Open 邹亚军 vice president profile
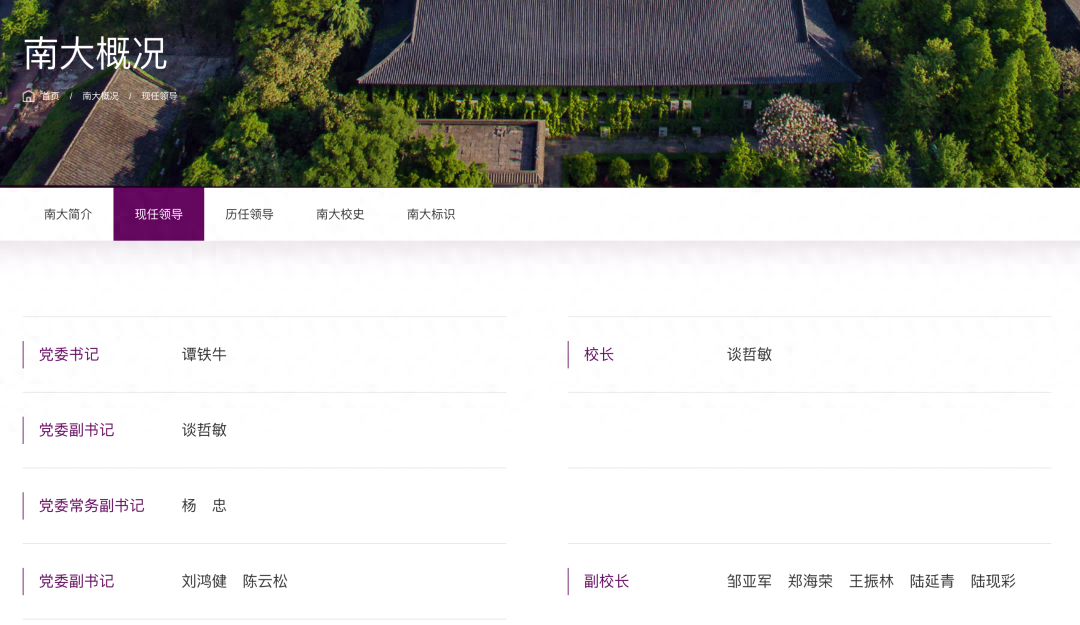1080x625 pixels. (x=749, y=582)
